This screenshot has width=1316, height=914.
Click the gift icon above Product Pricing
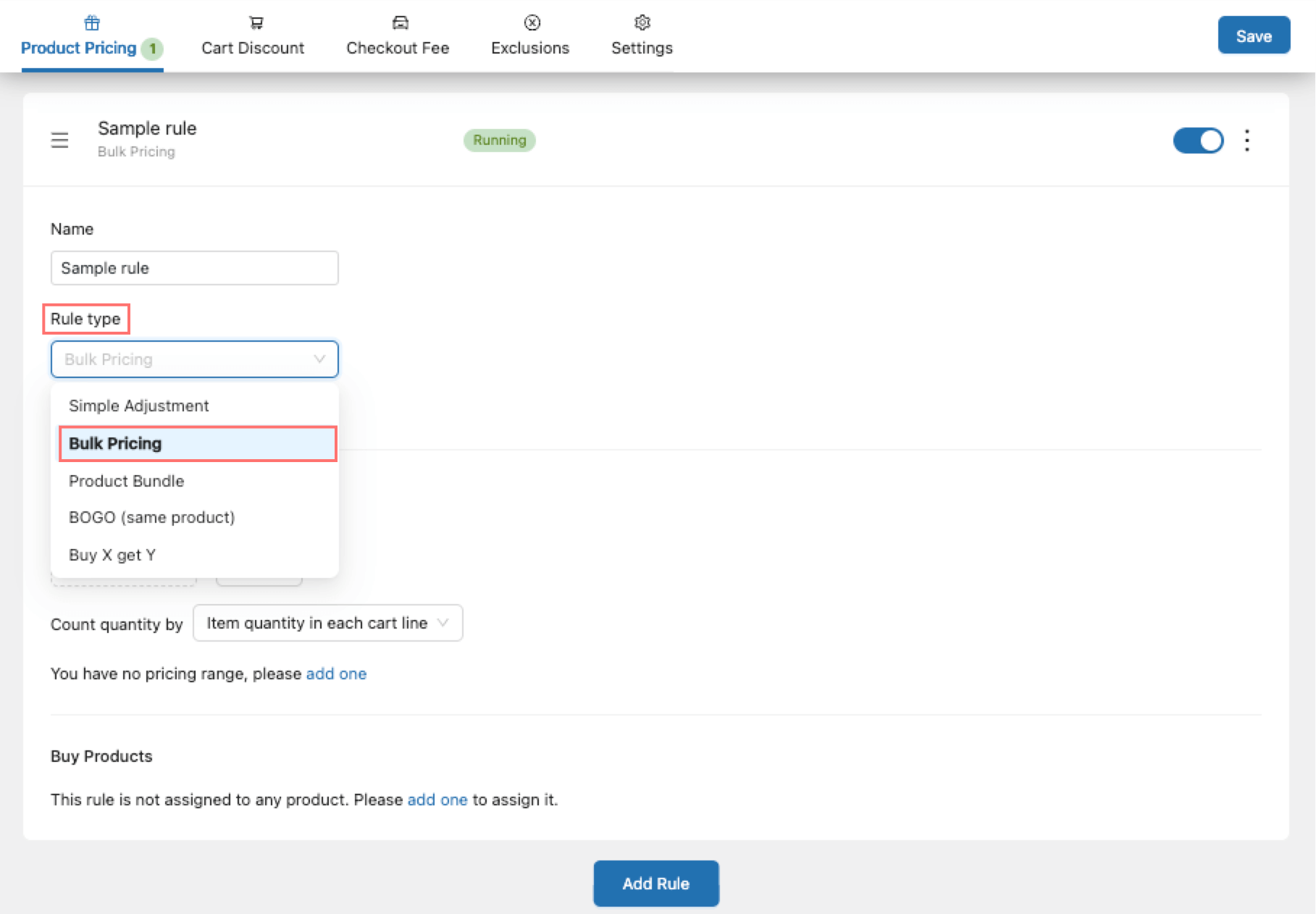[x=92, y=23]
